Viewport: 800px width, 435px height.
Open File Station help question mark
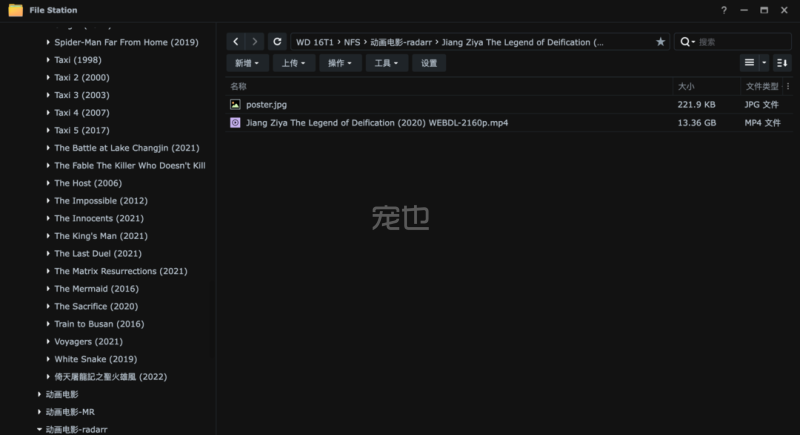(724, 10)
